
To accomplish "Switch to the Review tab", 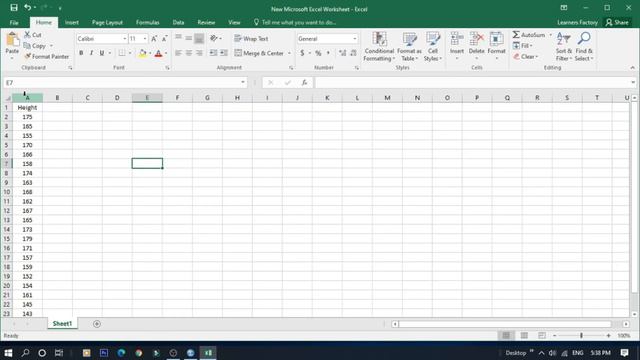I will [206, 22].
